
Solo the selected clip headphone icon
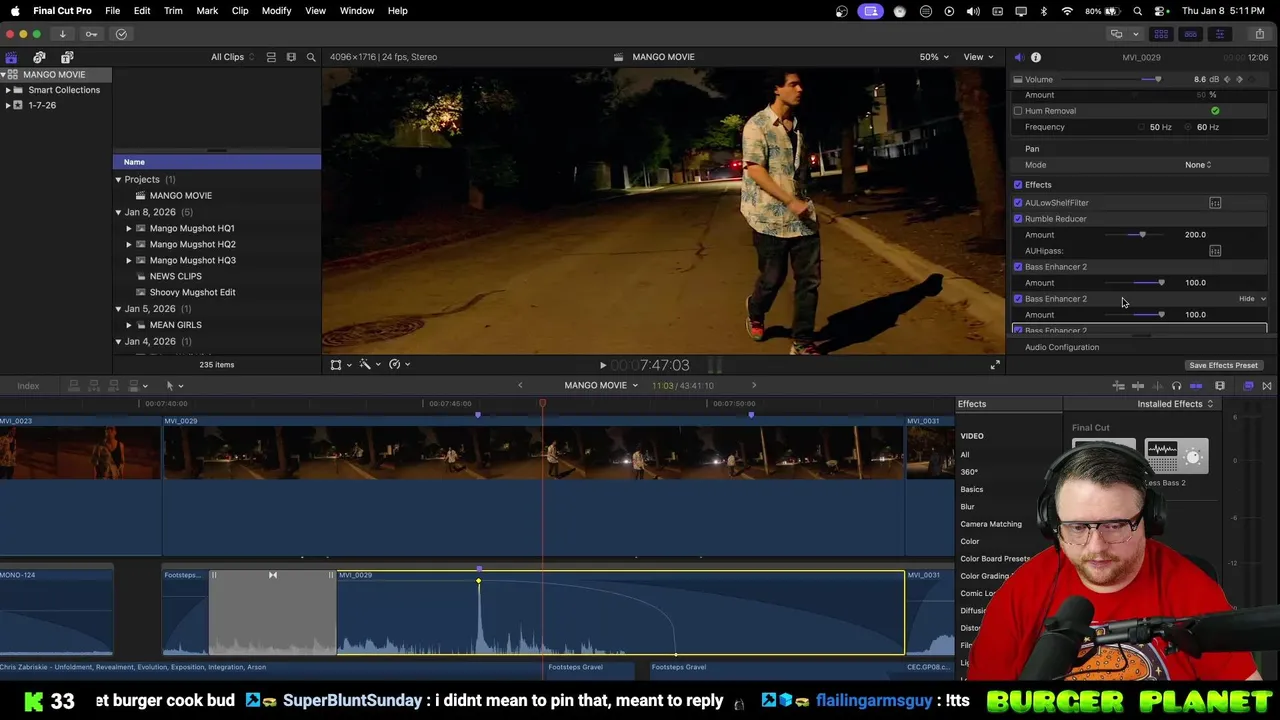[x=1176, y=386]
